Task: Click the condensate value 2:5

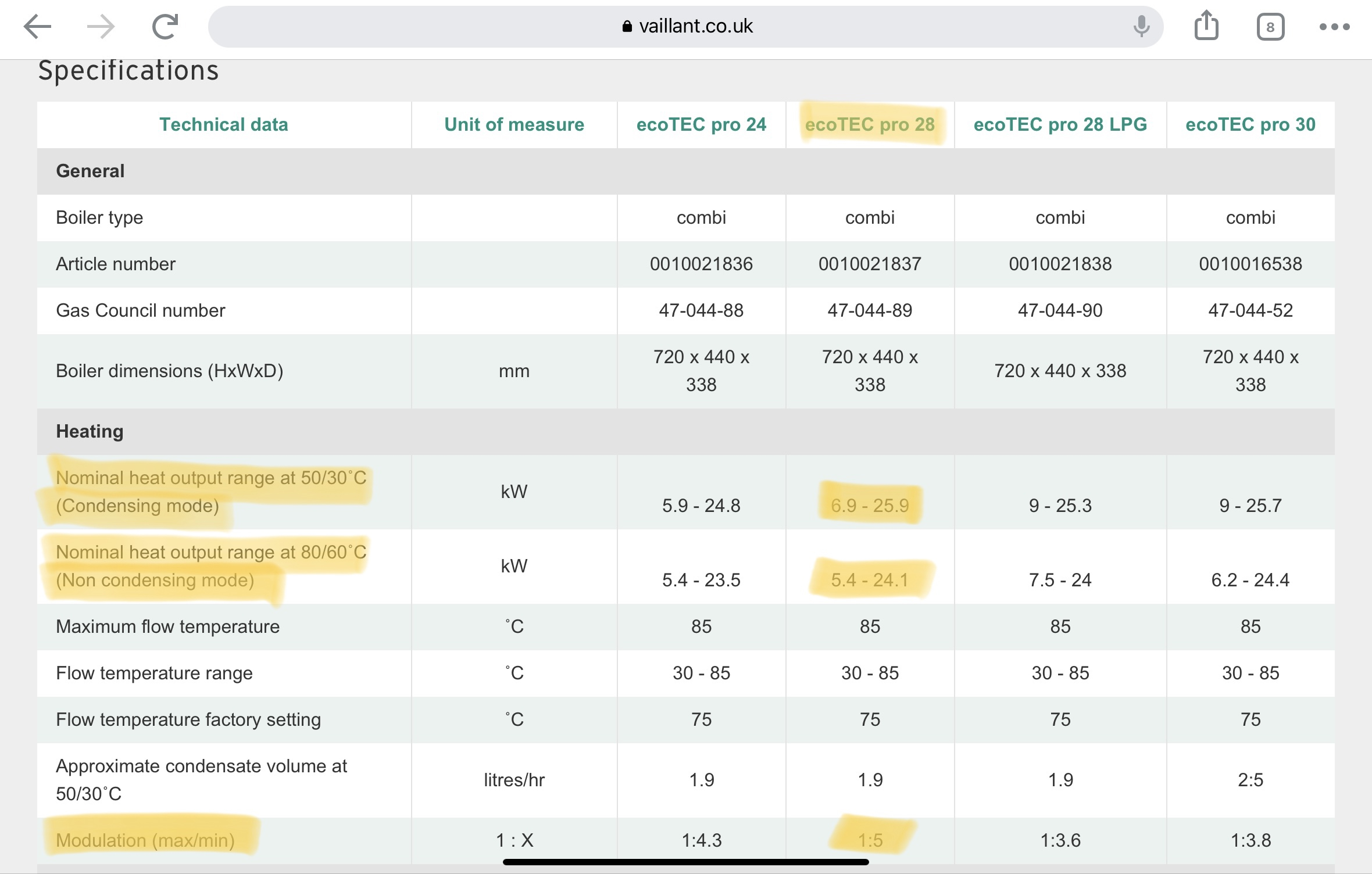Action: click(x=1250, y=780)
